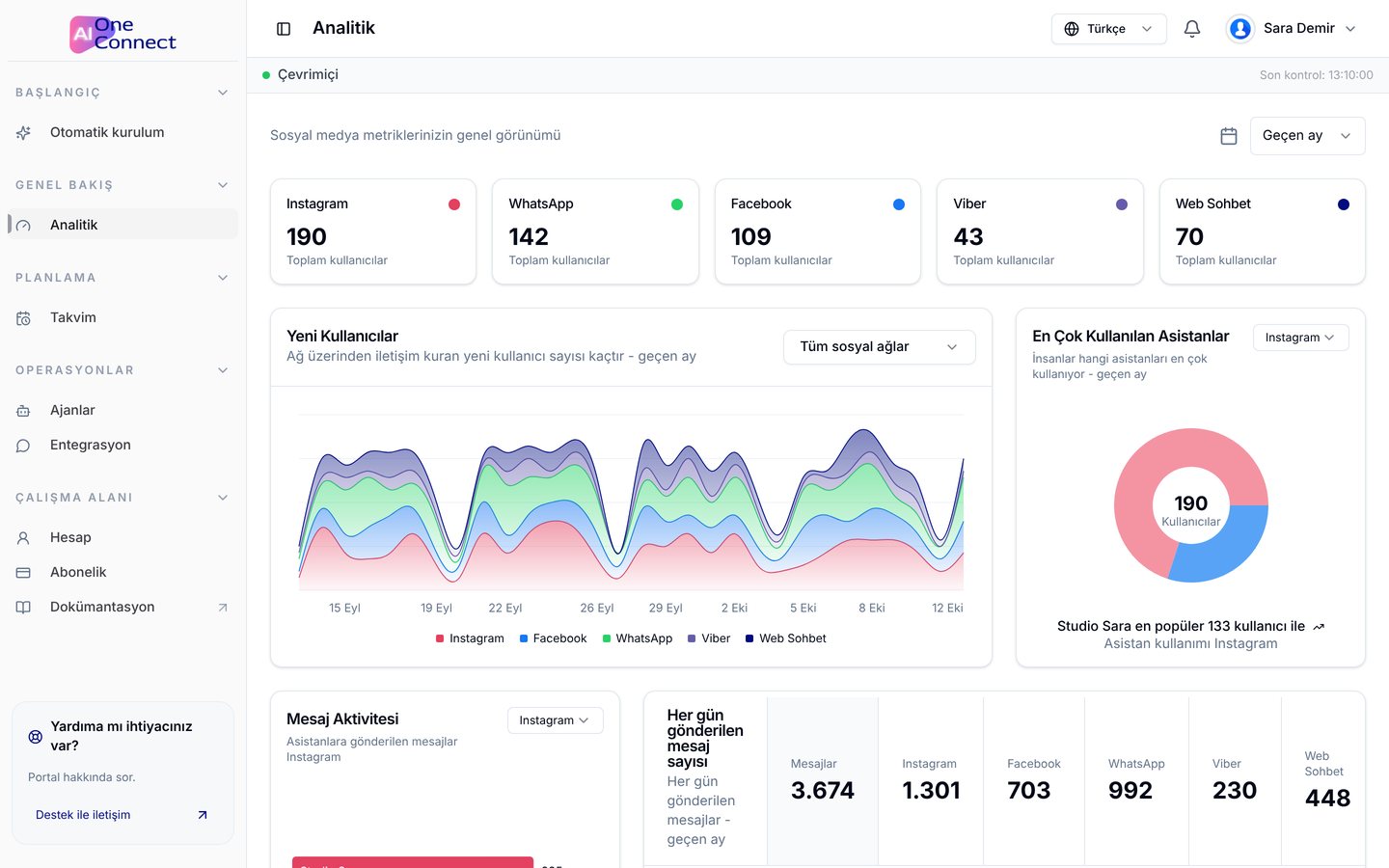Click the Sara Demir profile avatar
Viewport: 1389px width, 868px height.
coord(1240,29)
